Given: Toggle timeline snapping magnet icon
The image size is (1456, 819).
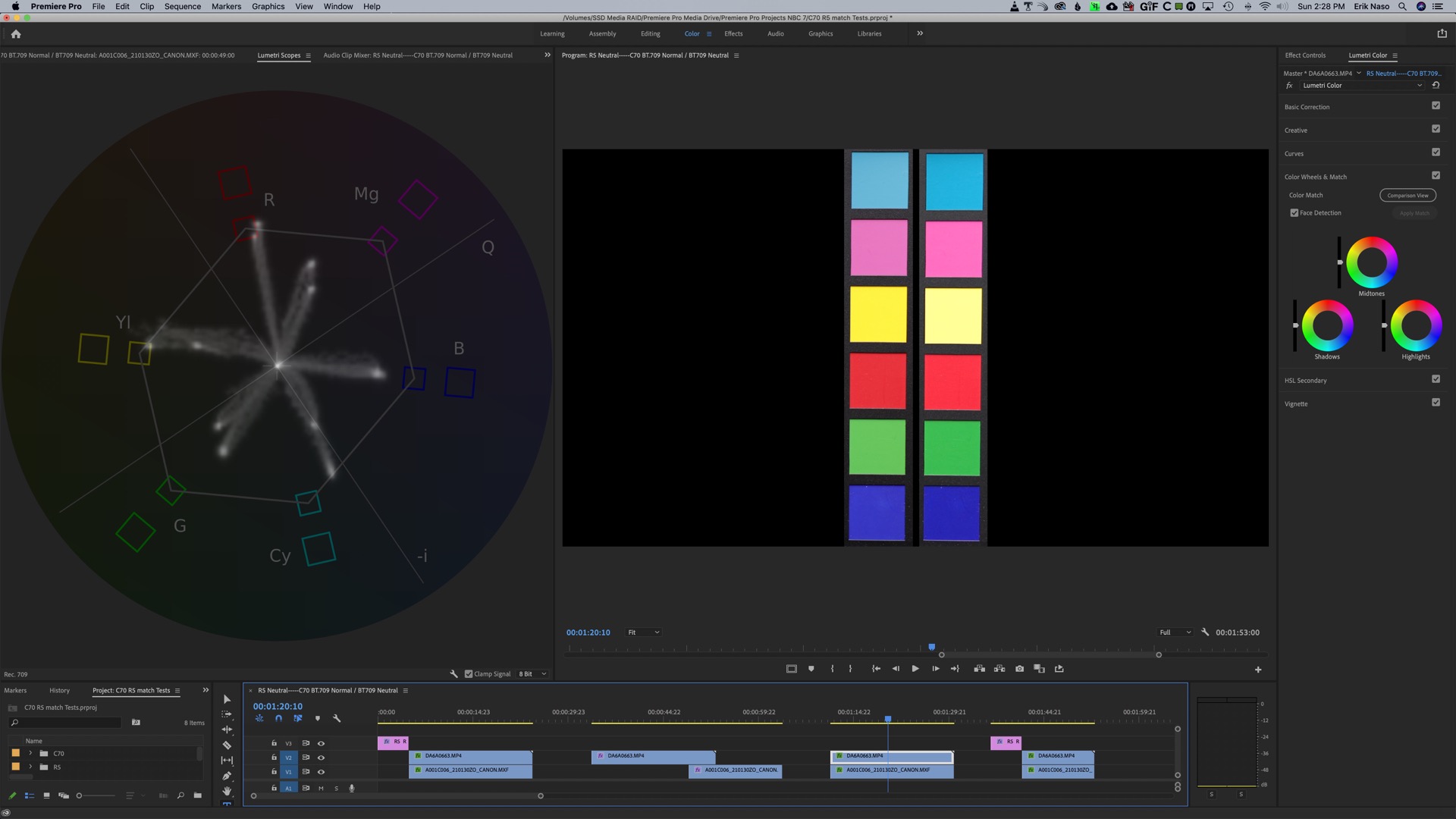Looking at the screenshot, I should (x=278, y=718).
